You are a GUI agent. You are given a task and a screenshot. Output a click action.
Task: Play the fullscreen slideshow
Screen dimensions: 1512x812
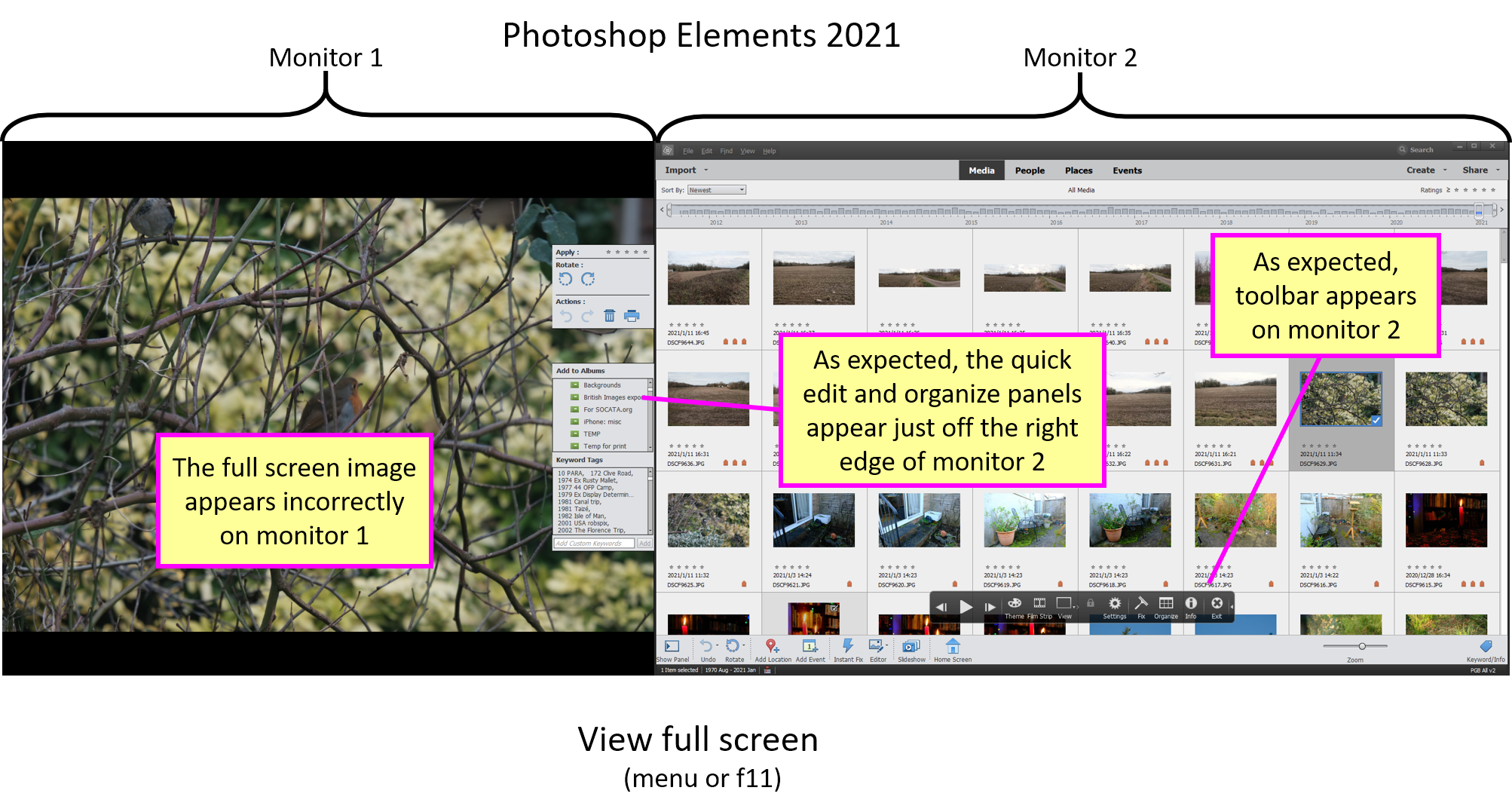[966, 607]
